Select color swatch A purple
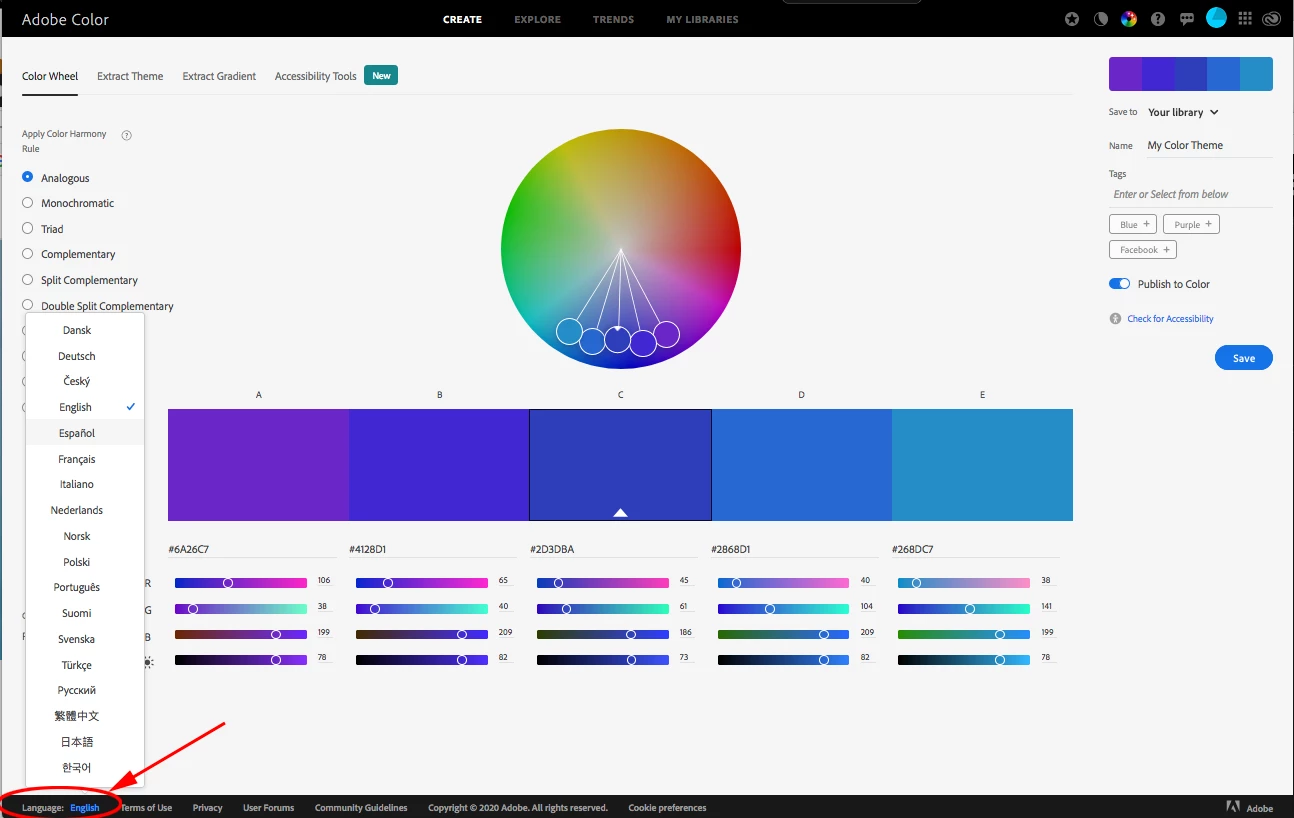 [258, 465]
